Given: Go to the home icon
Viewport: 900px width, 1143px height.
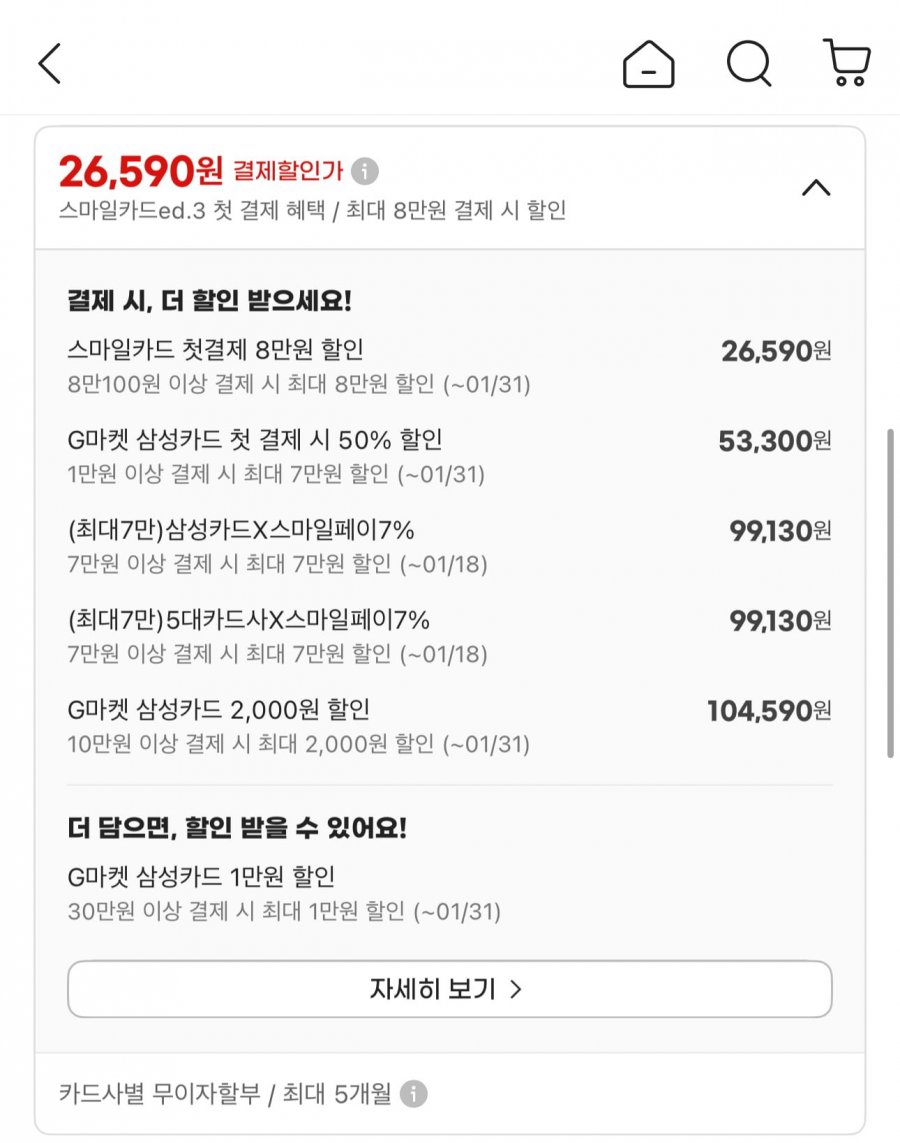Looking at the screenshot, I should (x=648, y=65).
